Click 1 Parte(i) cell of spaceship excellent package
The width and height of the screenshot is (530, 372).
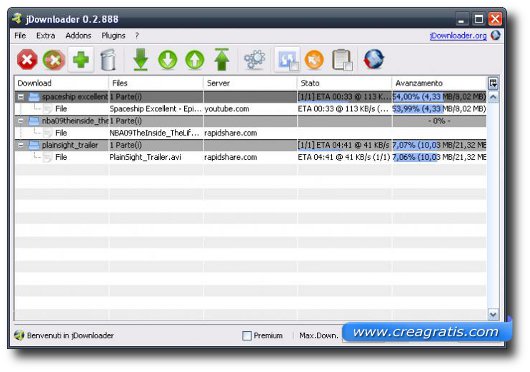click(155, 97)
